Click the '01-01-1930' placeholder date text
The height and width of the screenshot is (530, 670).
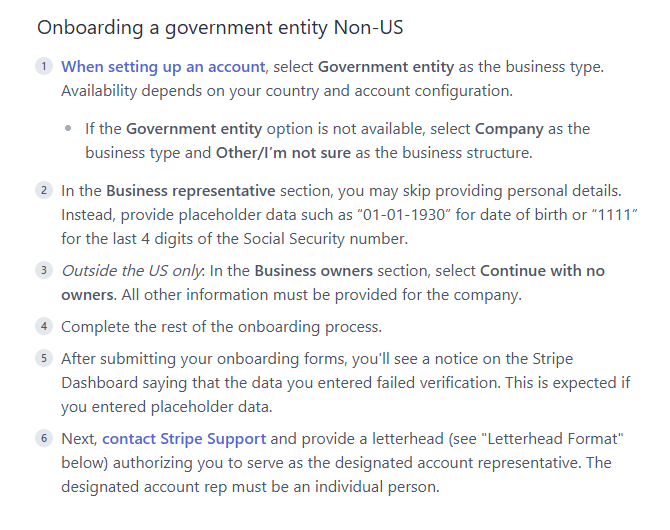[404, 215]
